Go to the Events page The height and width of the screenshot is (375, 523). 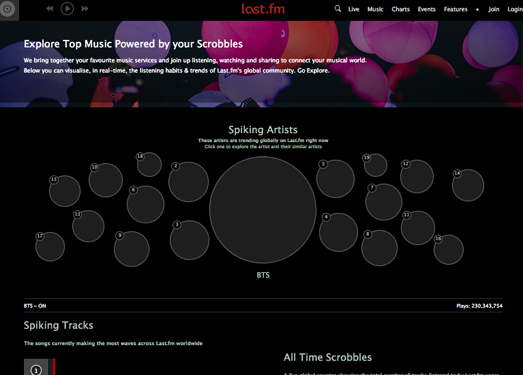point(427,9)
